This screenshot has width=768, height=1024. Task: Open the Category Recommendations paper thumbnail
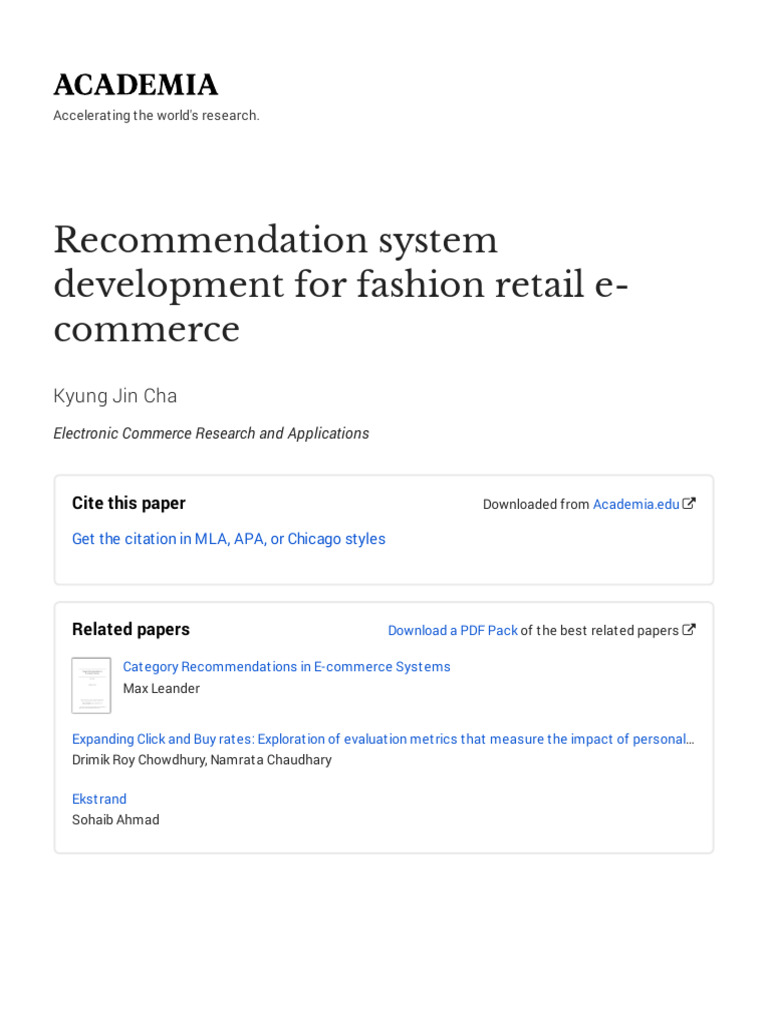click(91, 685)
